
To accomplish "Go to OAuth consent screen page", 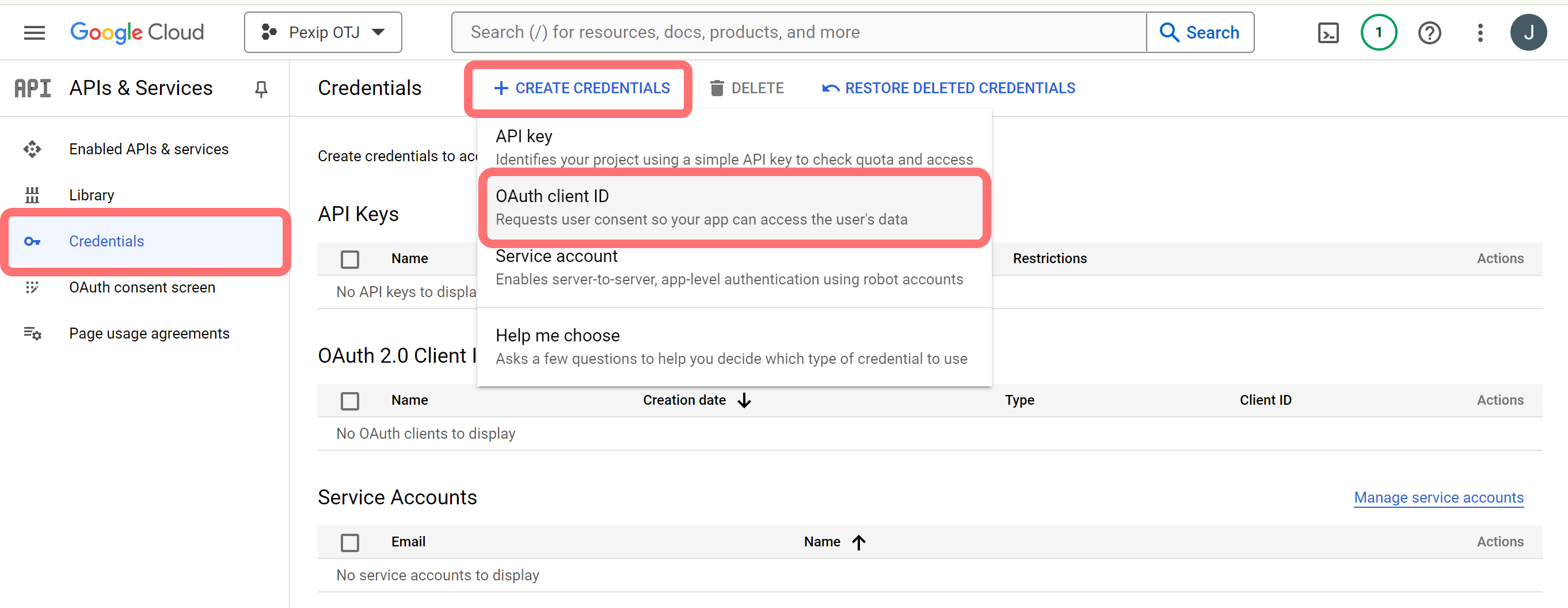I will click(x=142, y=287).
